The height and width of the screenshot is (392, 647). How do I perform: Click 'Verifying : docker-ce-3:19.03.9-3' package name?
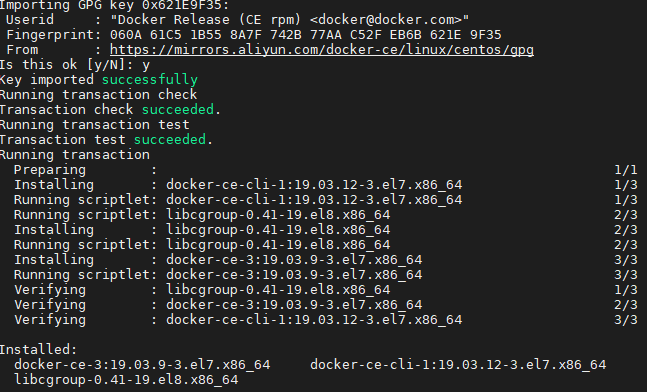tap(294, 305)
